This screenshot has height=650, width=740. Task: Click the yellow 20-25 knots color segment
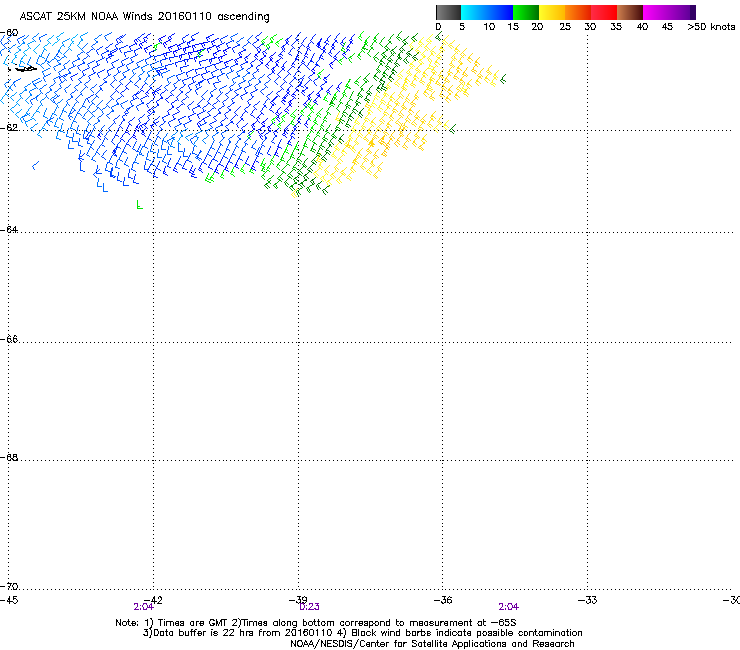(x=552, y=12)
